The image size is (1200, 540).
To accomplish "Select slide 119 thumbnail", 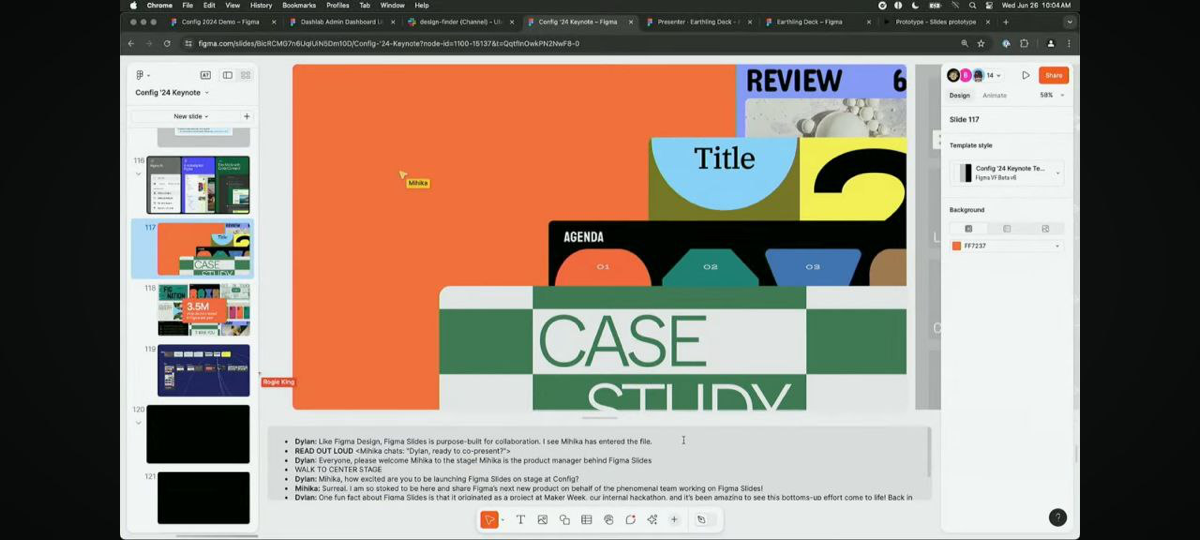I will pos(203,371).
